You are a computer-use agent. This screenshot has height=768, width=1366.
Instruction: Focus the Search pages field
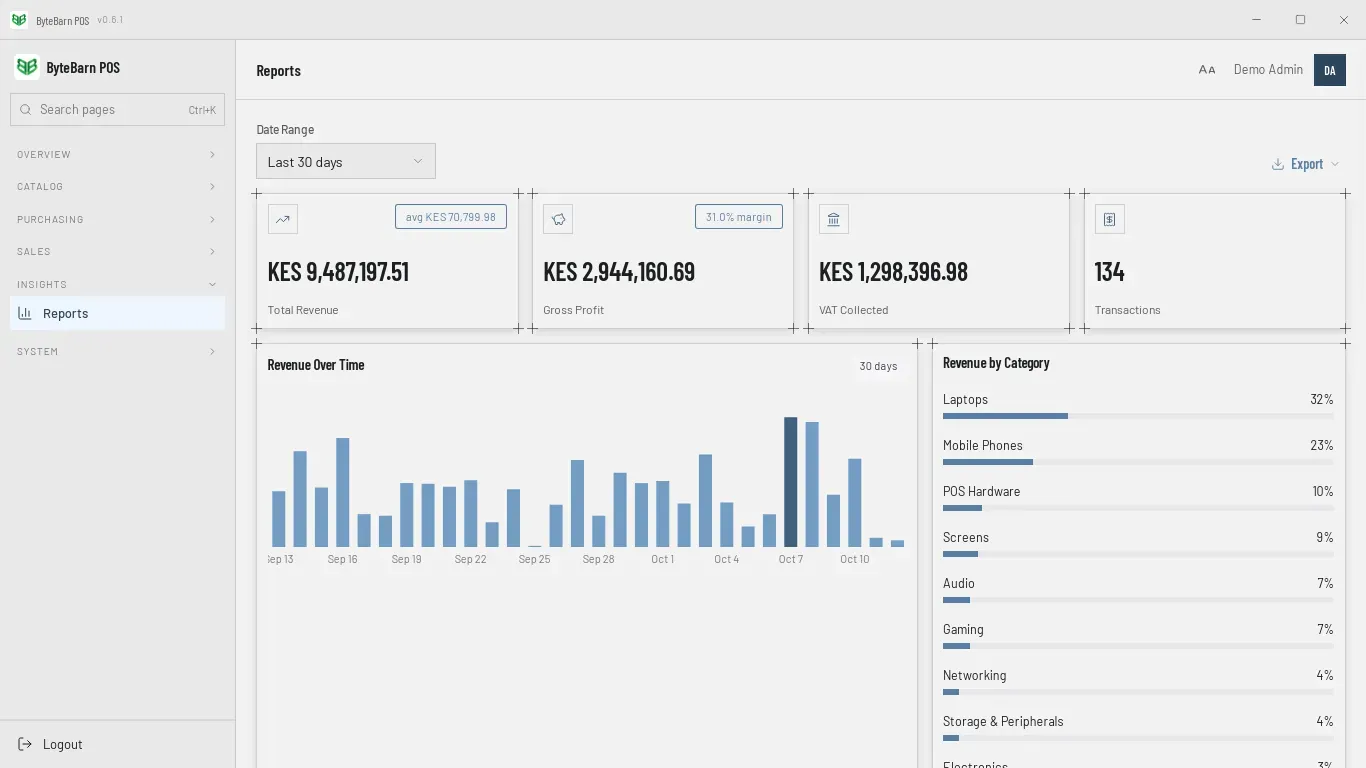117,109
